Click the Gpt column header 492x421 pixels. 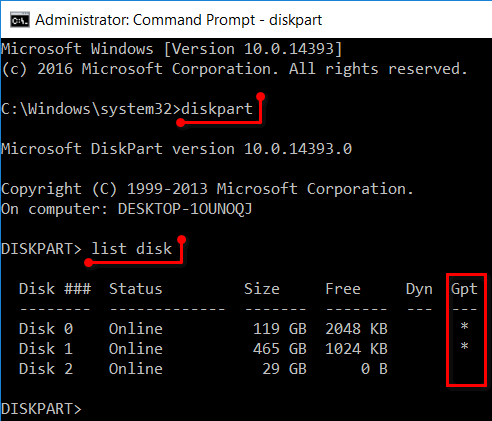click(464, 289)
